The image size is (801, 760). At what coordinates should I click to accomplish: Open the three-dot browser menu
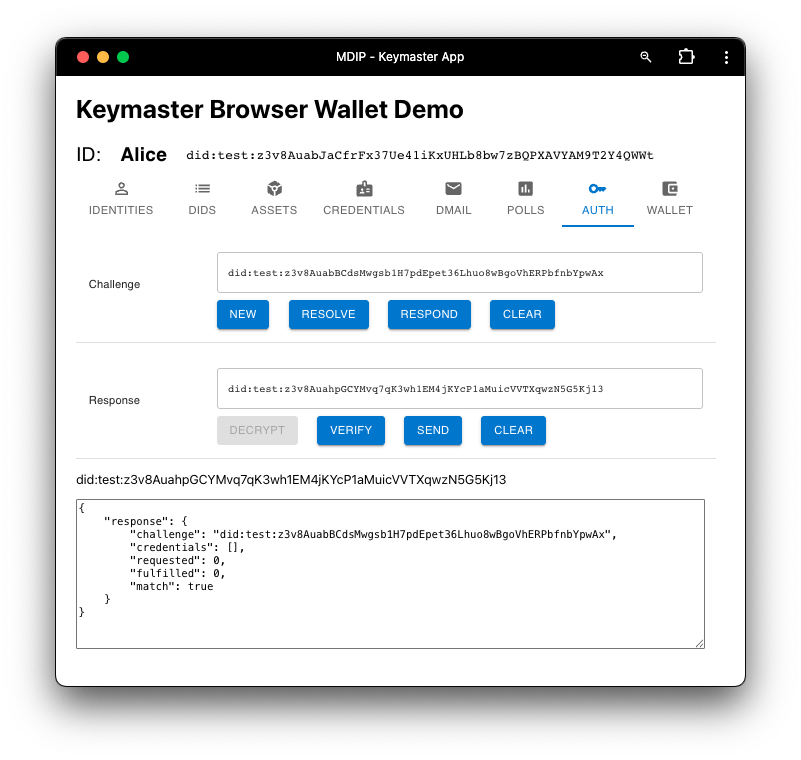pyautogui.click(x=726, y=57)
